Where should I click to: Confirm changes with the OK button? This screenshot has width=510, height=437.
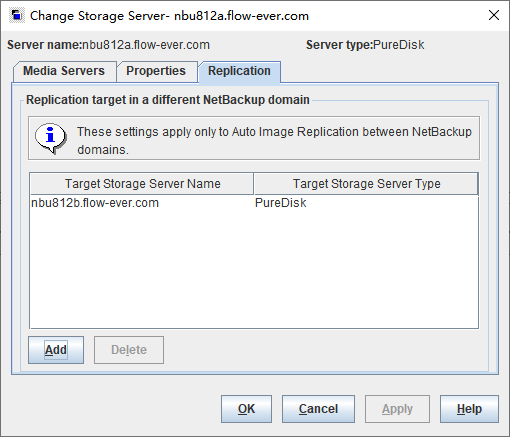(x=246, y=409)
